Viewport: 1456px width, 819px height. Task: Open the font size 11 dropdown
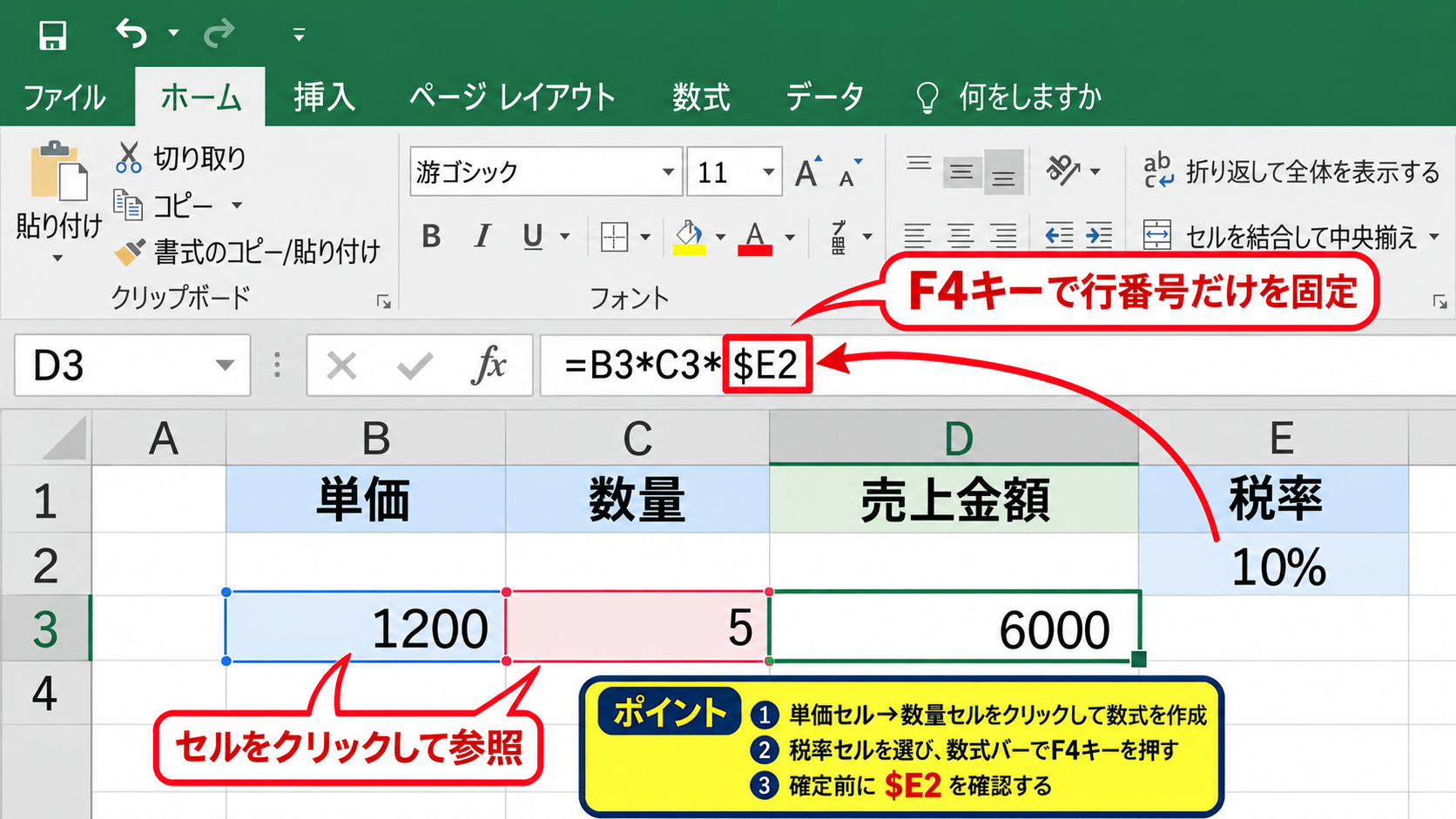point(768,171)
